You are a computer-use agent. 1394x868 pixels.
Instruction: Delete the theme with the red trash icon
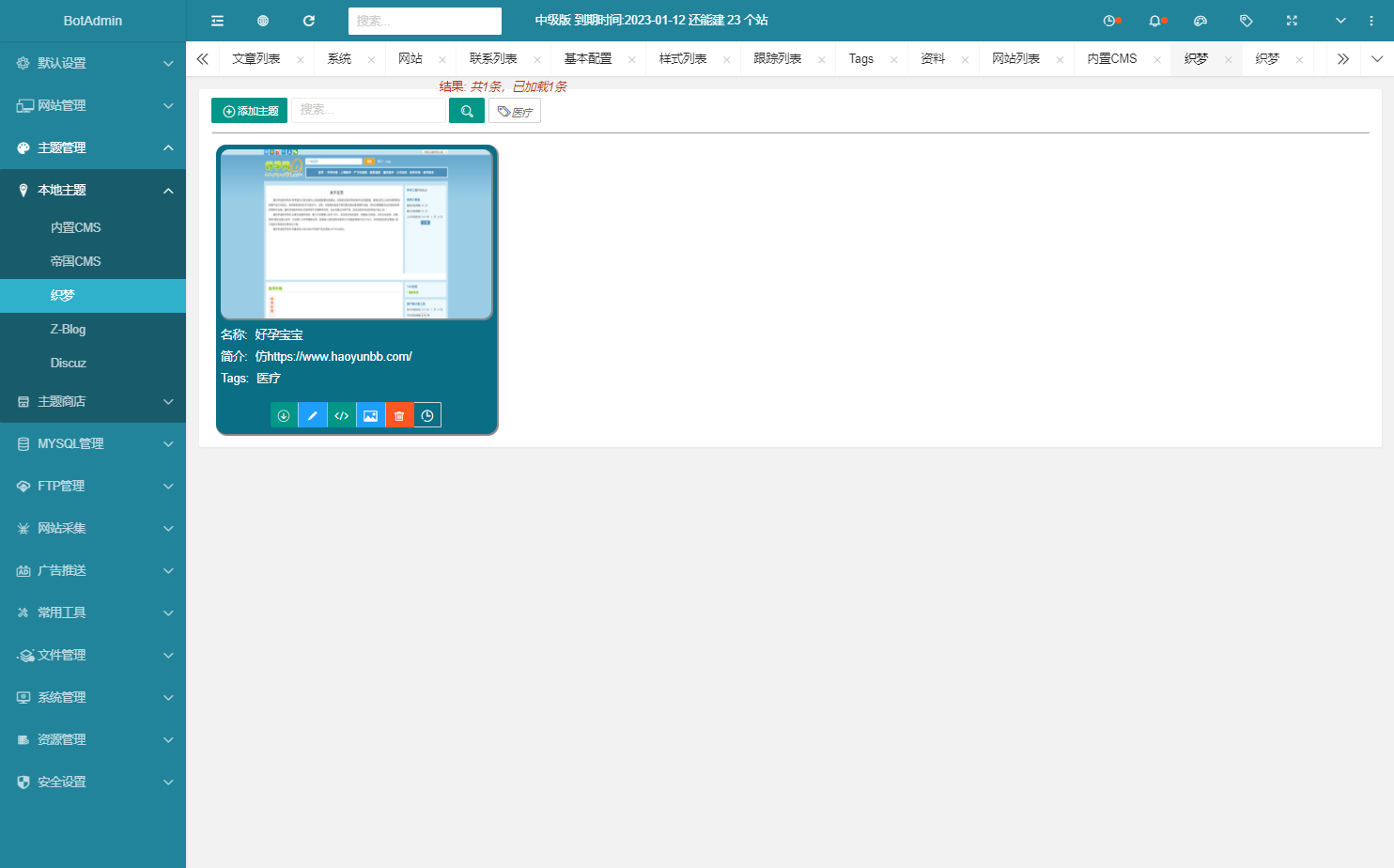tap(399, 415)
